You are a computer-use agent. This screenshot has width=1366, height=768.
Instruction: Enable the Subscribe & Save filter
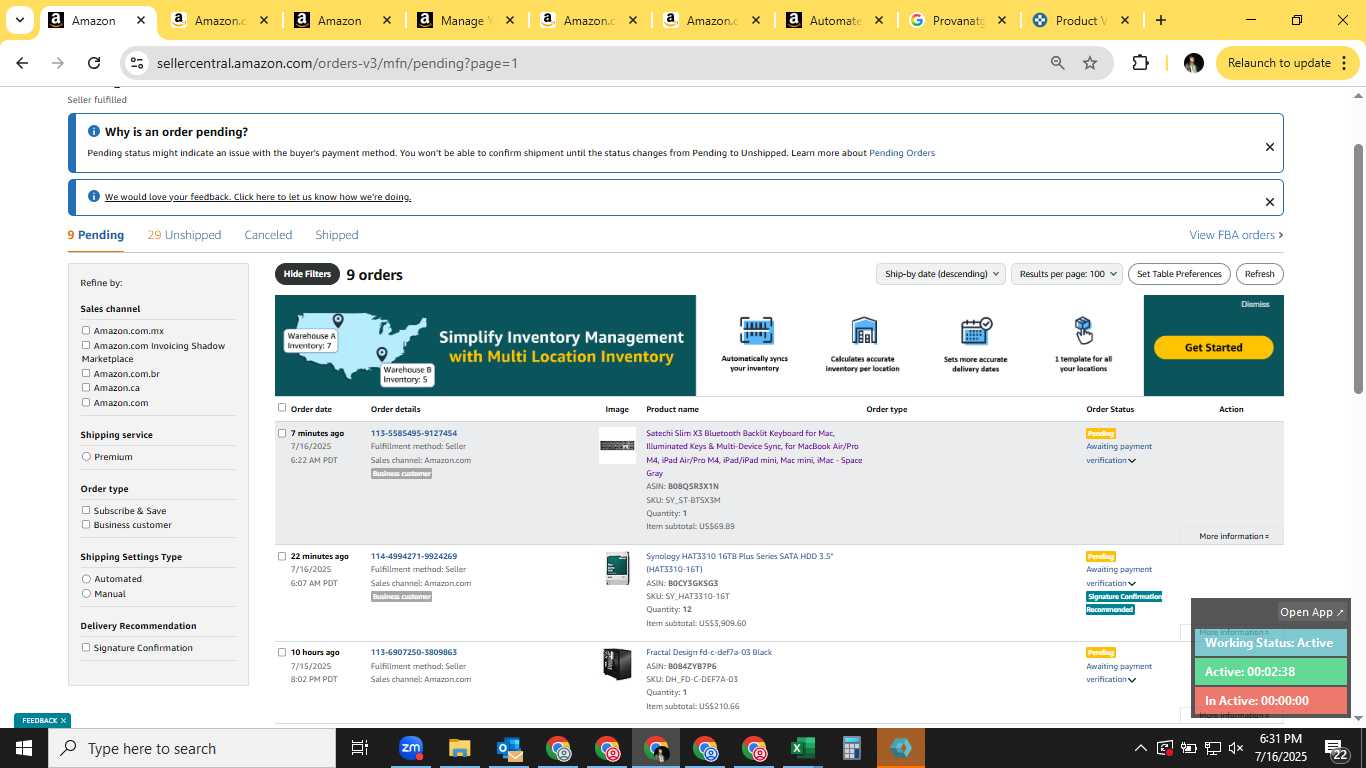pos(86,510)
